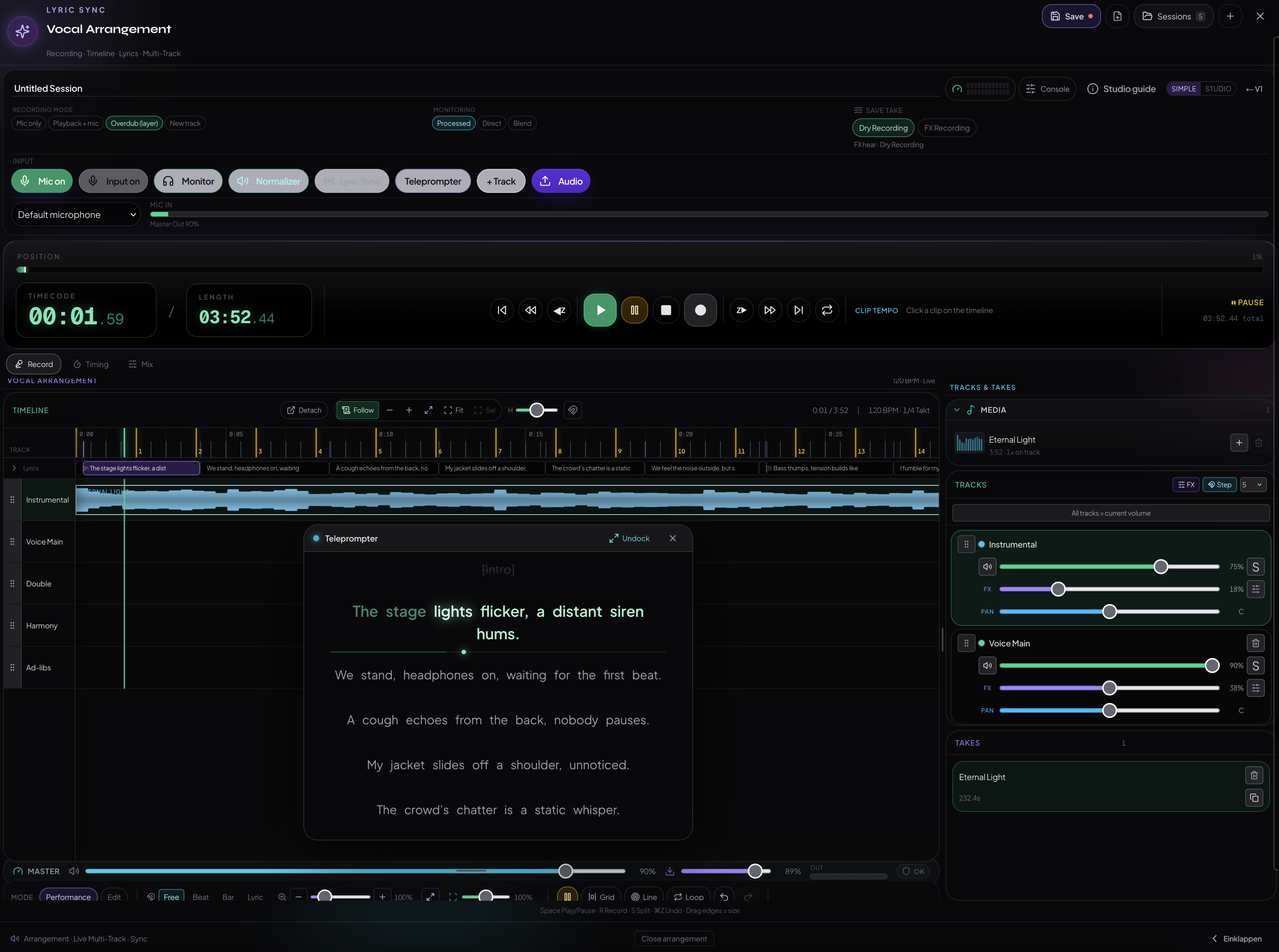Select Playback + mic recording mode
This screenshot has height=952, width=1279.
coord(76,123)
